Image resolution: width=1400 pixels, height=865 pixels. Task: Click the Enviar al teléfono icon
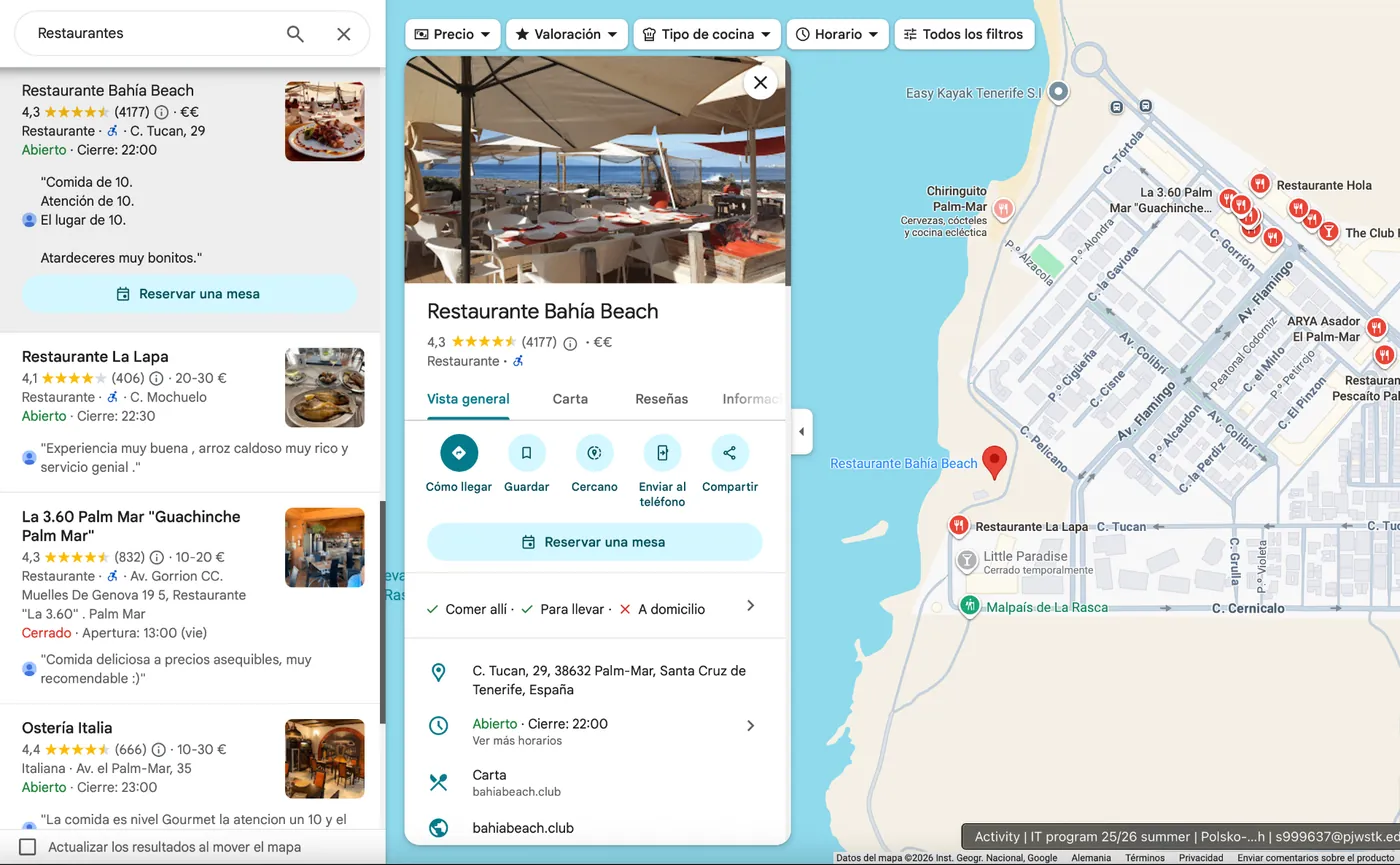662,453
